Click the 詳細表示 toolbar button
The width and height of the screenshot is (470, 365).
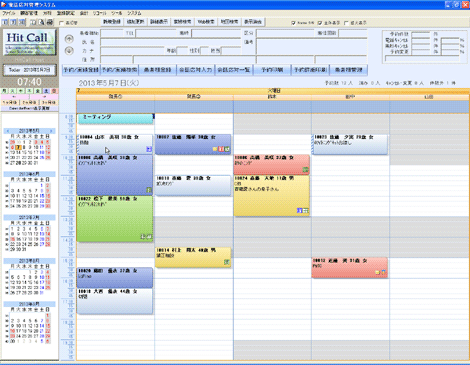159,22
